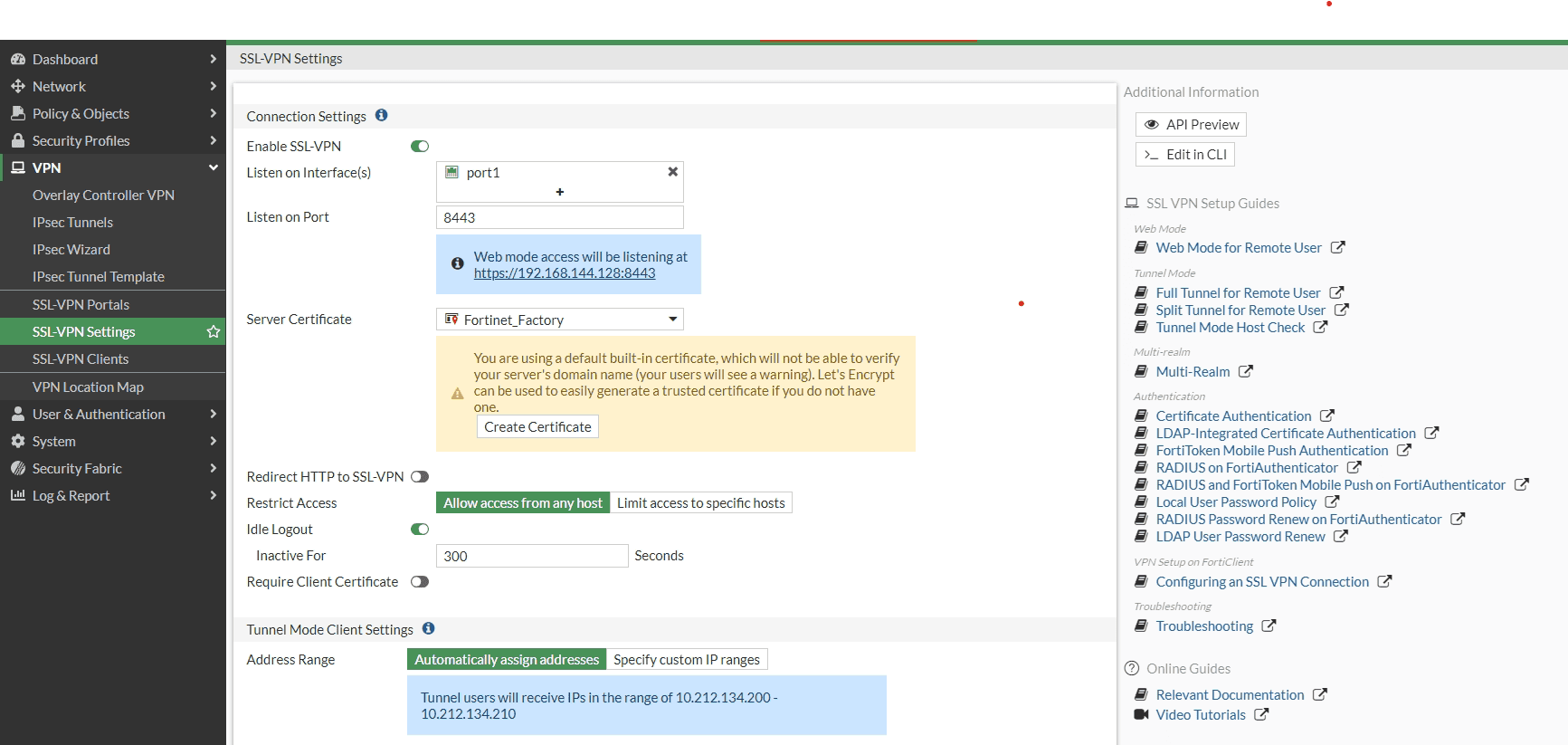This screenshot has width=1568, height=745.
Task: Select Limit access to specific hosts
Action: pos(701,502)
